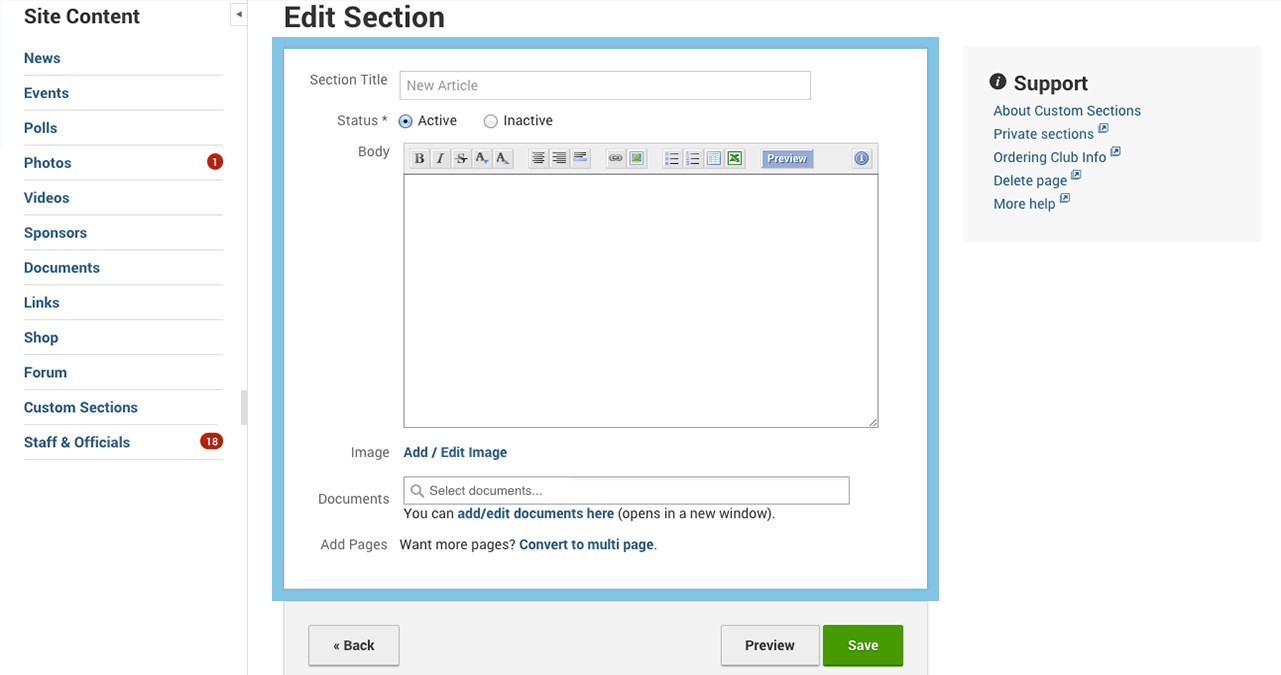Select the Active status radio button
This screenshot has width=1281, height=675.
click(405, 121)
